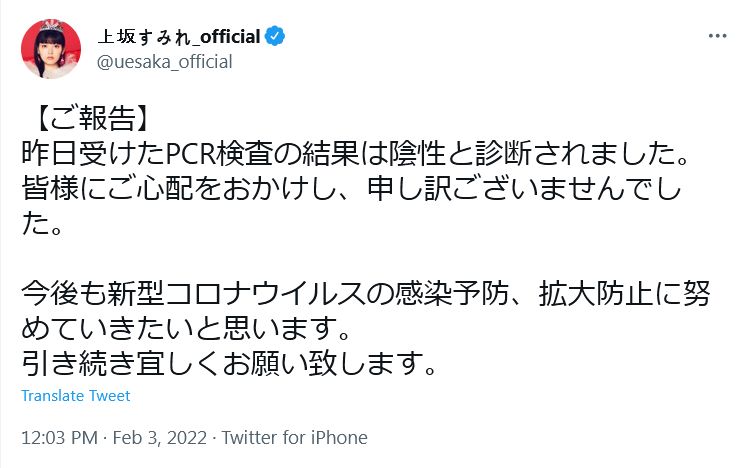The width and height of the screenshot is (746, 468).
Task: Open the @uesaka_official handle link
Action: pos(164,62)
